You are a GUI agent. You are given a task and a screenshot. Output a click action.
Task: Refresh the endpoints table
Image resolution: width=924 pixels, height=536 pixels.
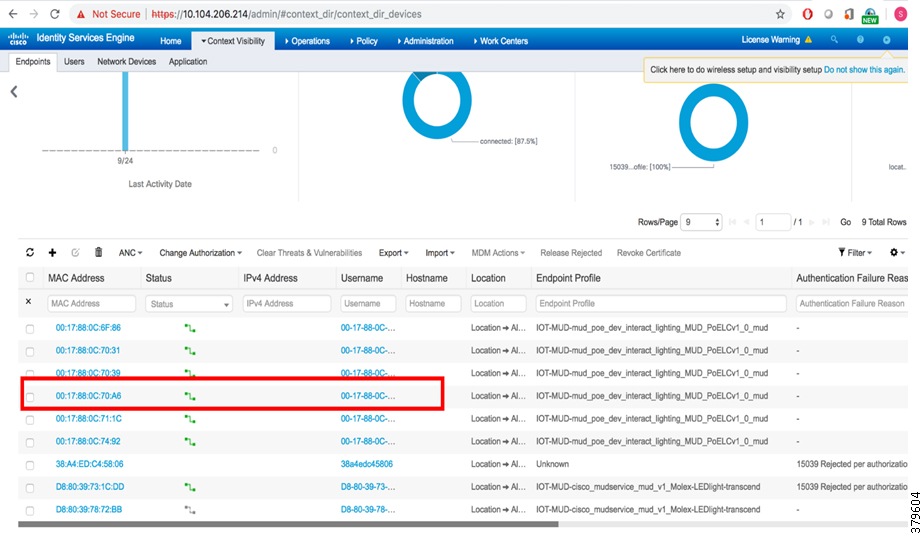(29, 252)
